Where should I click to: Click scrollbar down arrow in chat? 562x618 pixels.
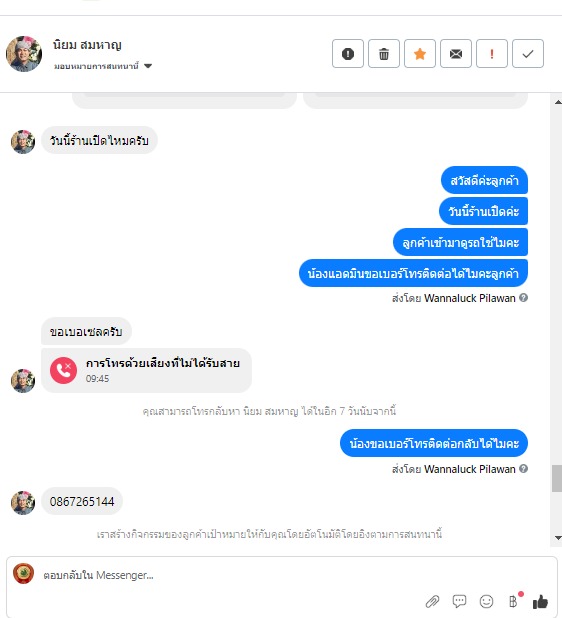(x=558, y=538)
